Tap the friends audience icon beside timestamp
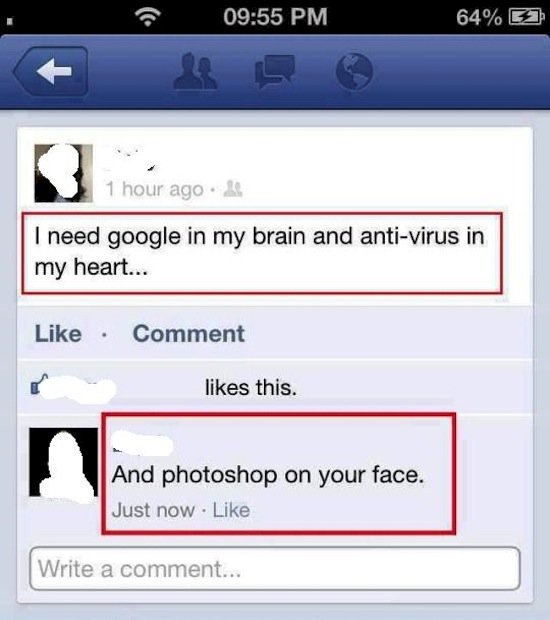The image size is (550, 620). click(x=233, y=189)
